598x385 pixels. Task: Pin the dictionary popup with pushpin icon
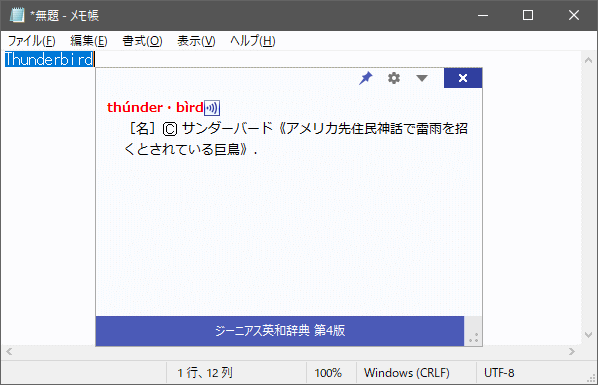coord(365,78)
